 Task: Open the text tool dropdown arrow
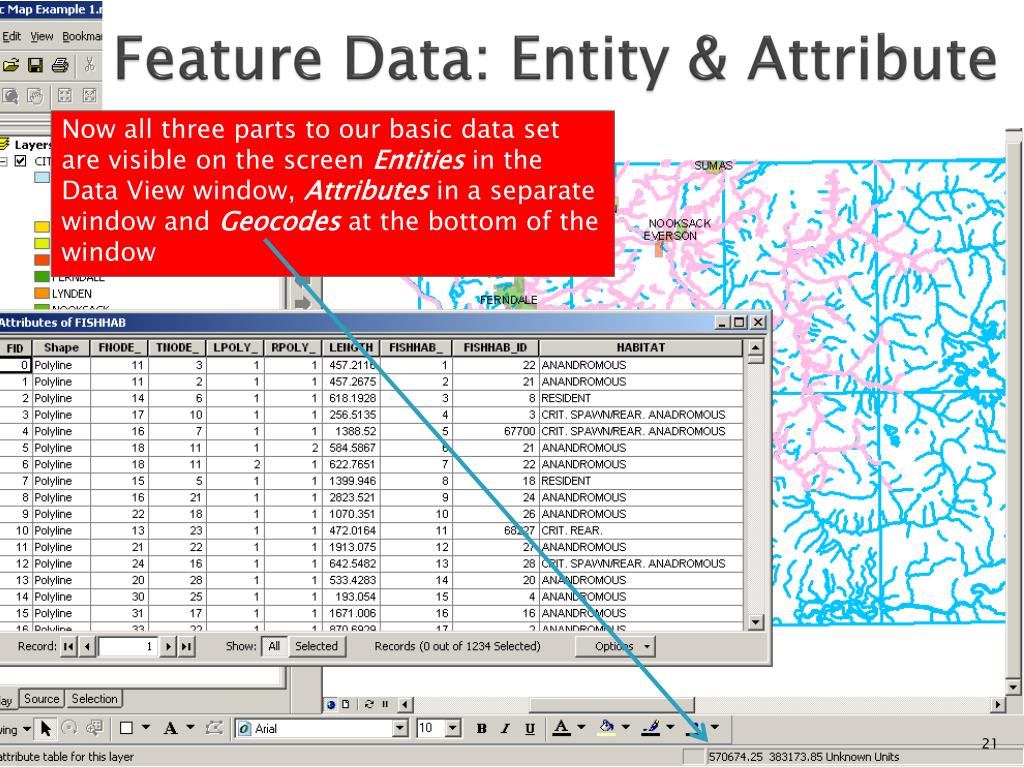190,727
